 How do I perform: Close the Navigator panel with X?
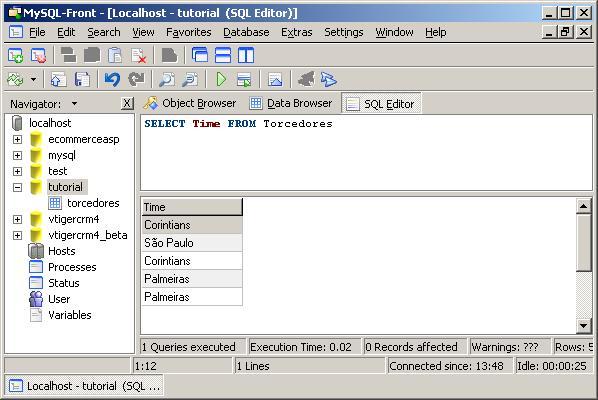pos(127,103)
